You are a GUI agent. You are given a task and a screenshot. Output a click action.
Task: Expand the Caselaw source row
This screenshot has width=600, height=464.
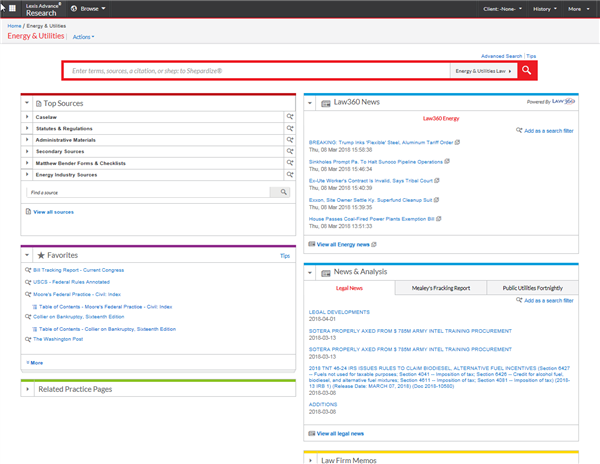click(x=27, y=117)
